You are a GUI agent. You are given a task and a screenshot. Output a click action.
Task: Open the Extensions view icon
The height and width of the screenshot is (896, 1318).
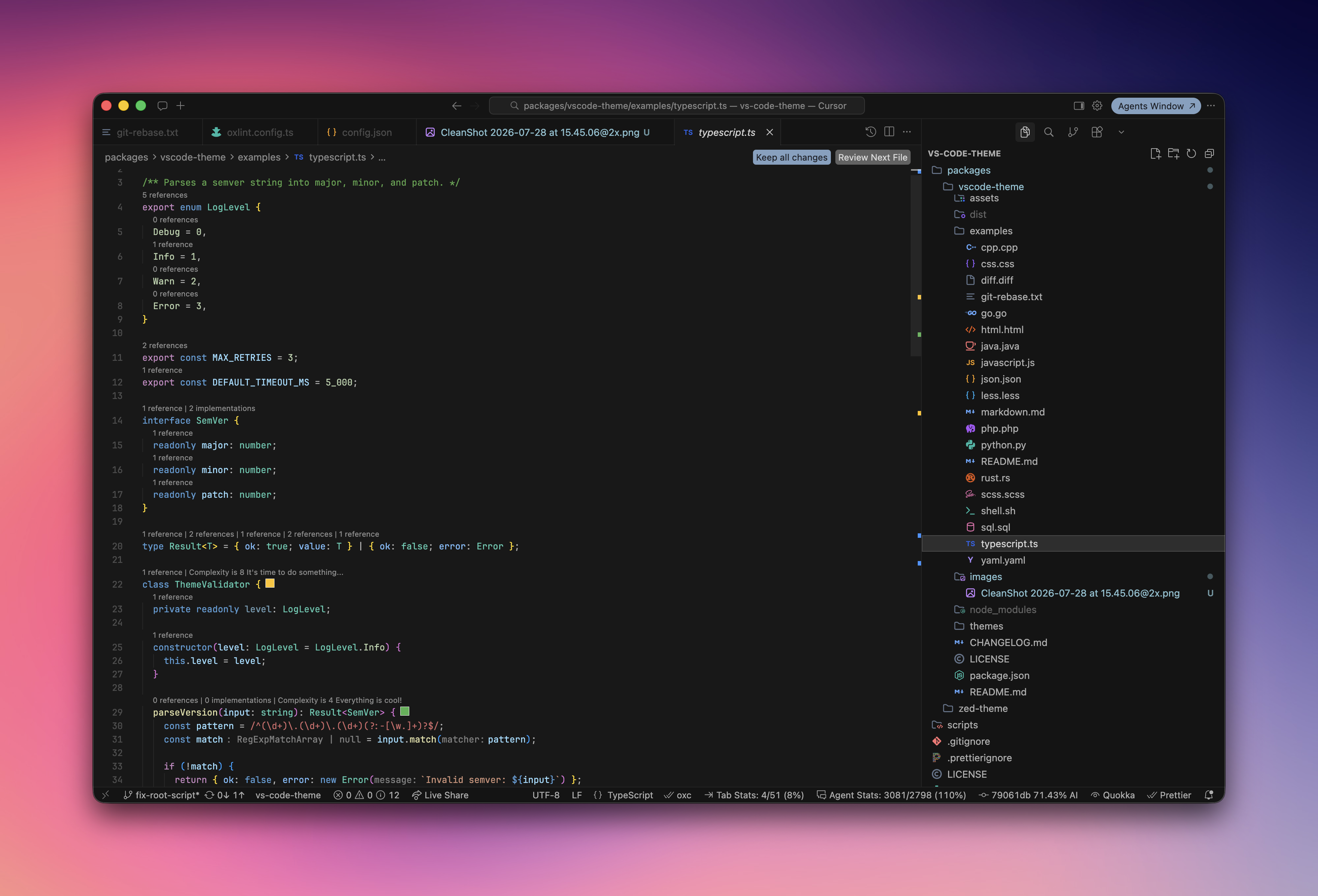[x=1097, y=132]
